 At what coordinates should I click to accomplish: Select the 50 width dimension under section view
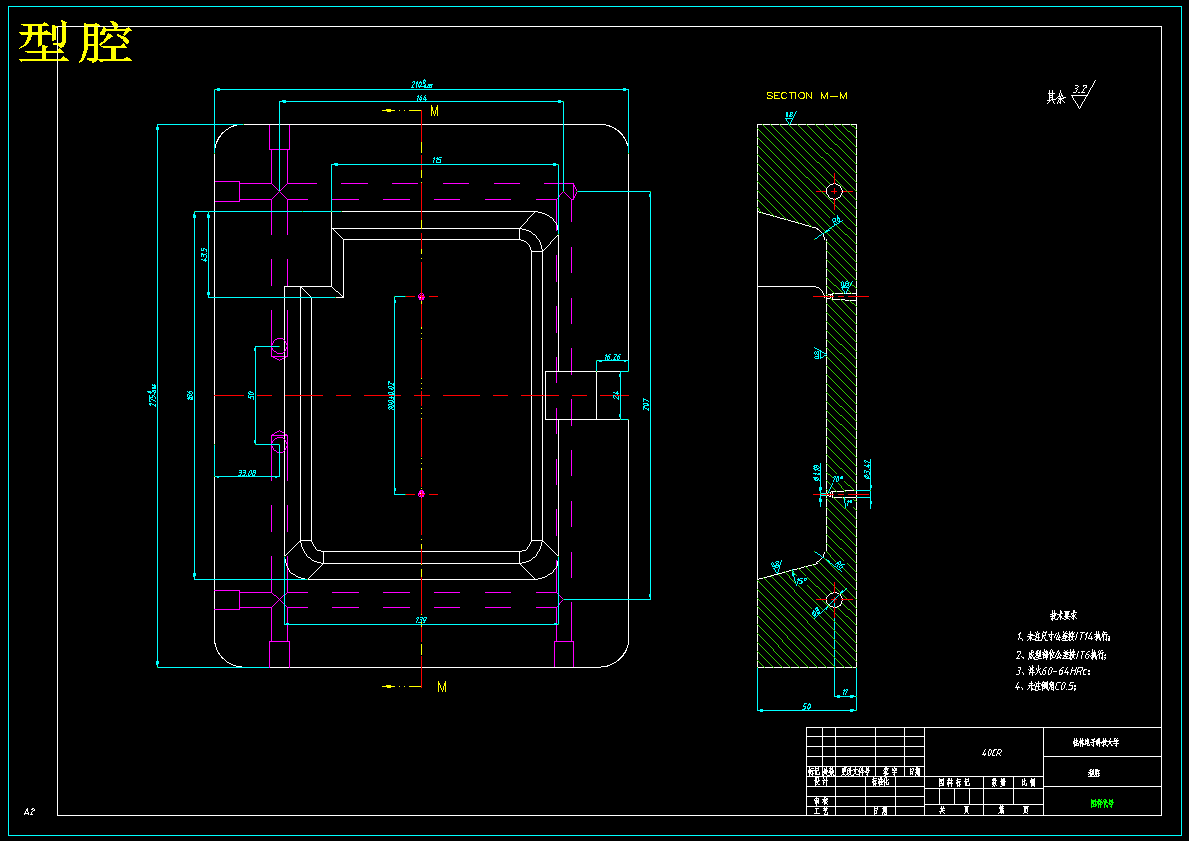806,707
